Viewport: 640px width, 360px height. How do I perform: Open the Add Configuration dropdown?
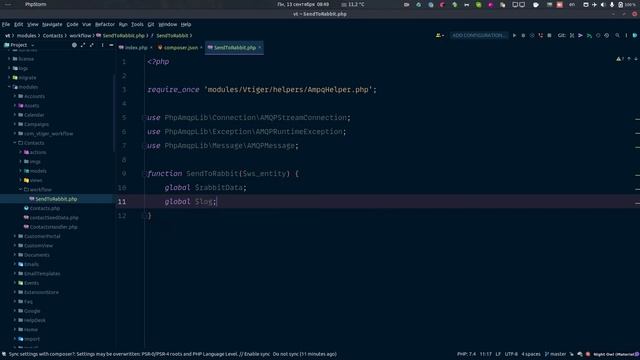479,36
